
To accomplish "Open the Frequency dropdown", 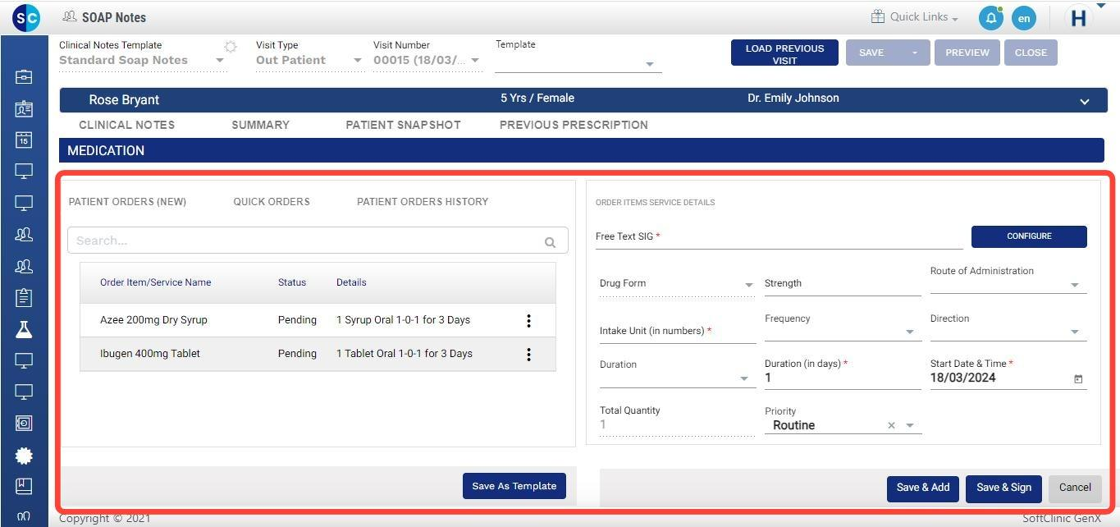I will (910, 332).
